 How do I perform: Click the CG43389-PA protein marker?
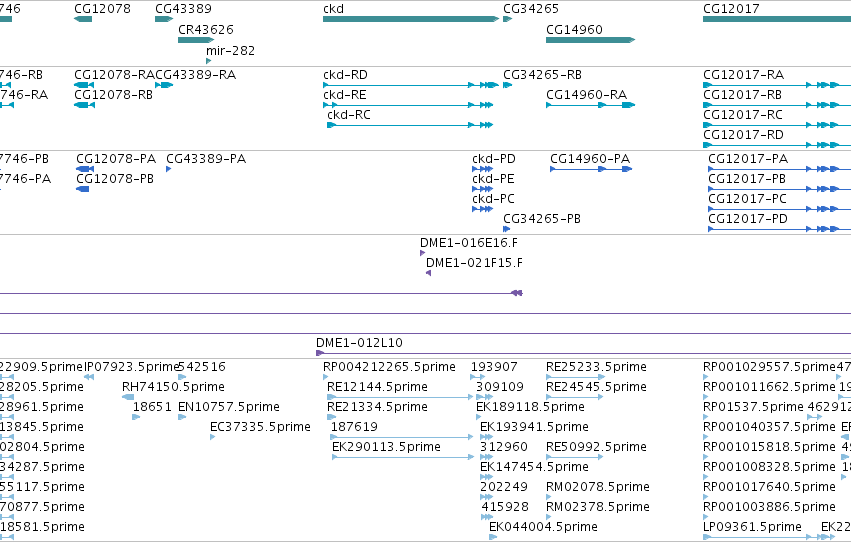(168, 169)
